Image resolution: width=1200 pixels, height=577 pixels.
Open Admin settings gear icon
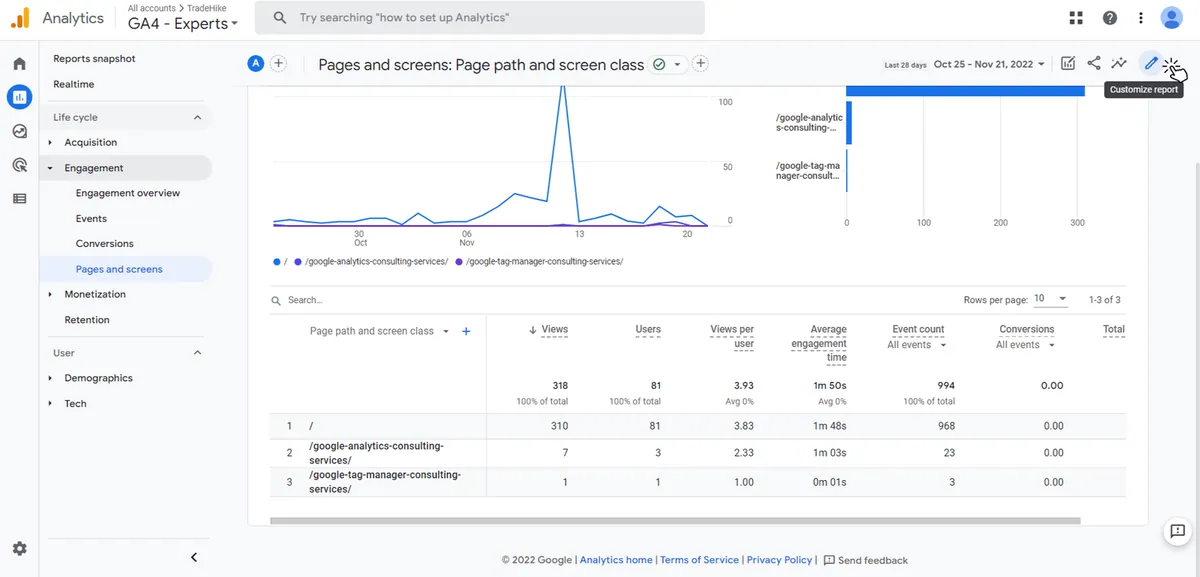(x=19, y=549)
